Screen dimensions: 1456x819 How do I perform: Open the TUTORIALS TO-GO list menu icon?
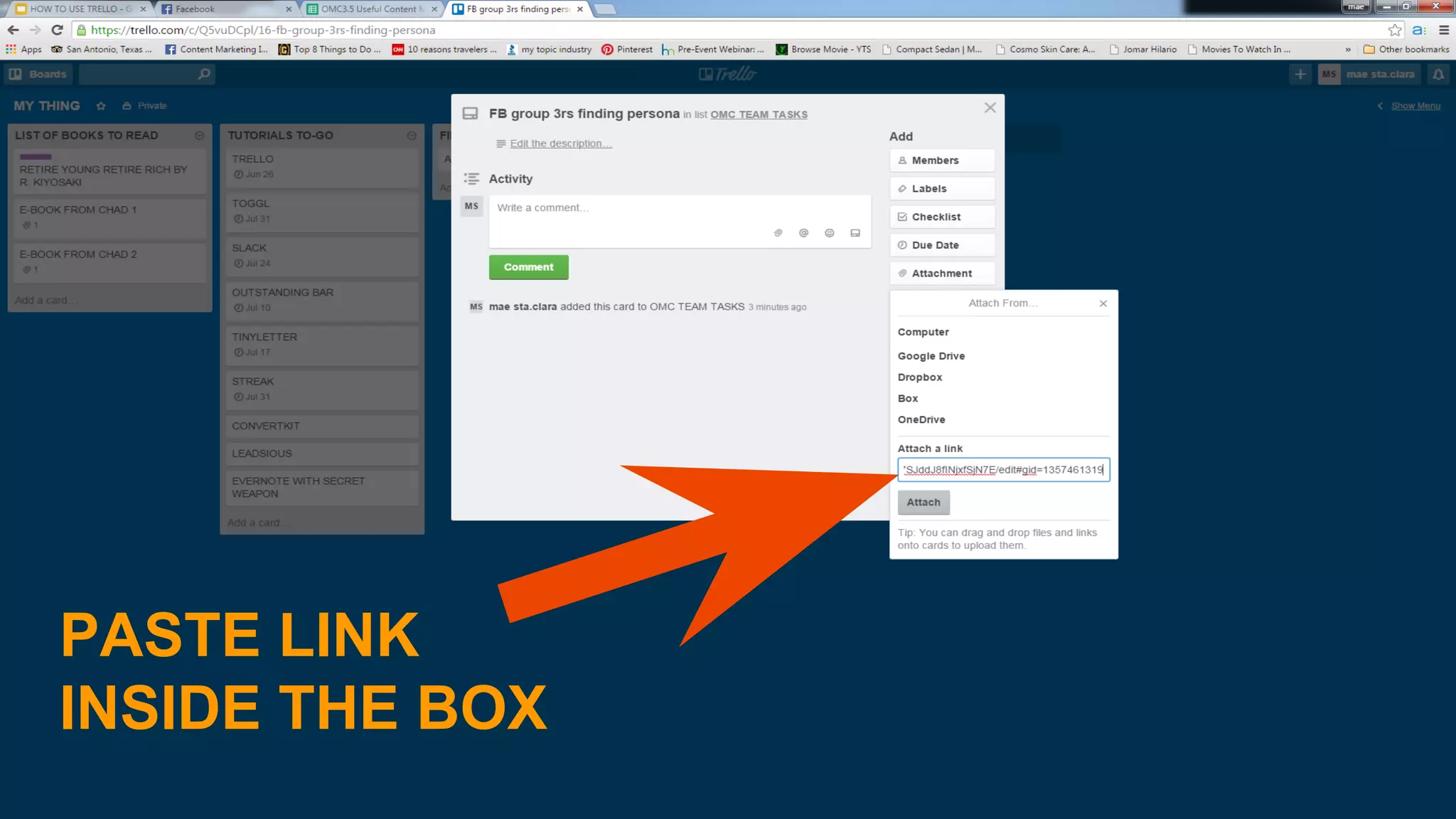pos(412,136)
